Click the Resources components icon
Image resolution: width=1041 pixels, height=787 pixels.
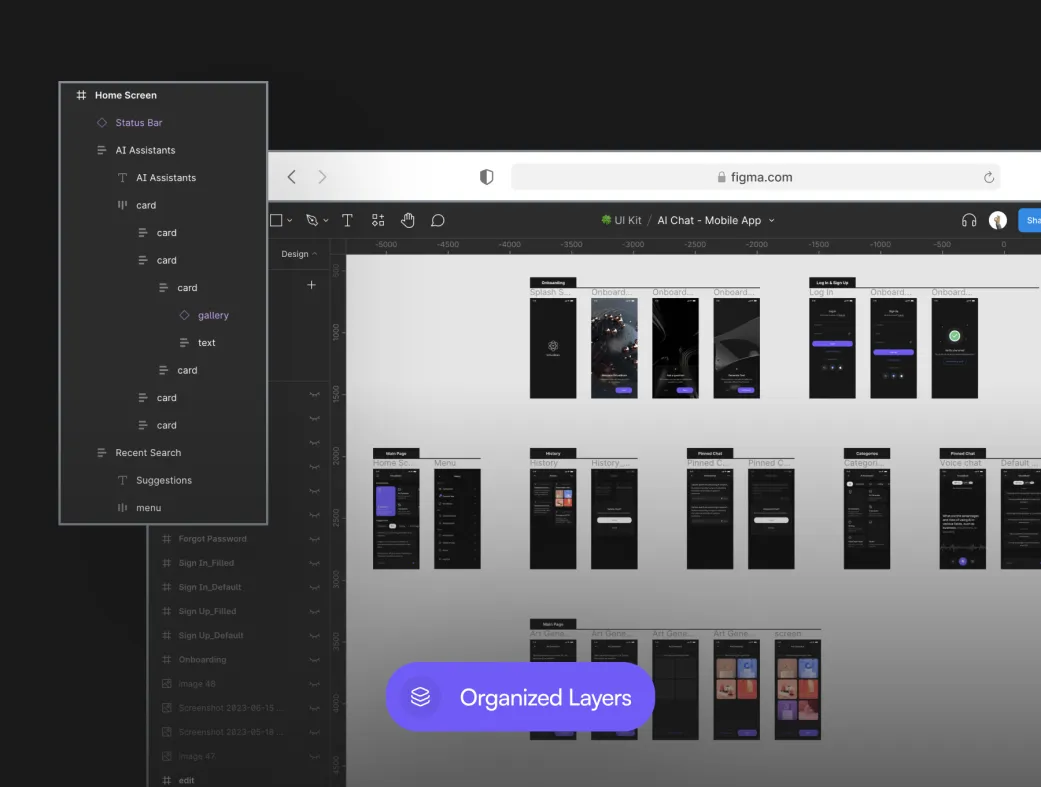coord(378,220)
